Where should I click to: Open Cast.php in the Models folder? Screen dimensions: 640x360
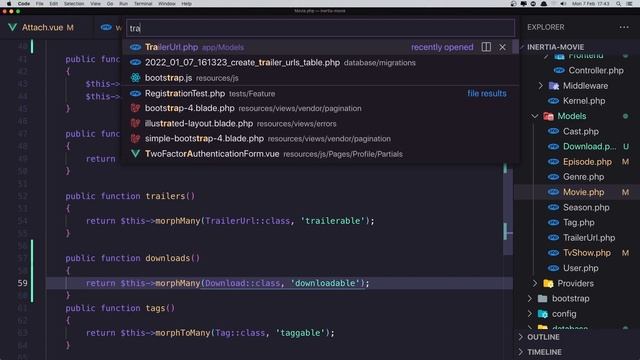click(580, 131)
